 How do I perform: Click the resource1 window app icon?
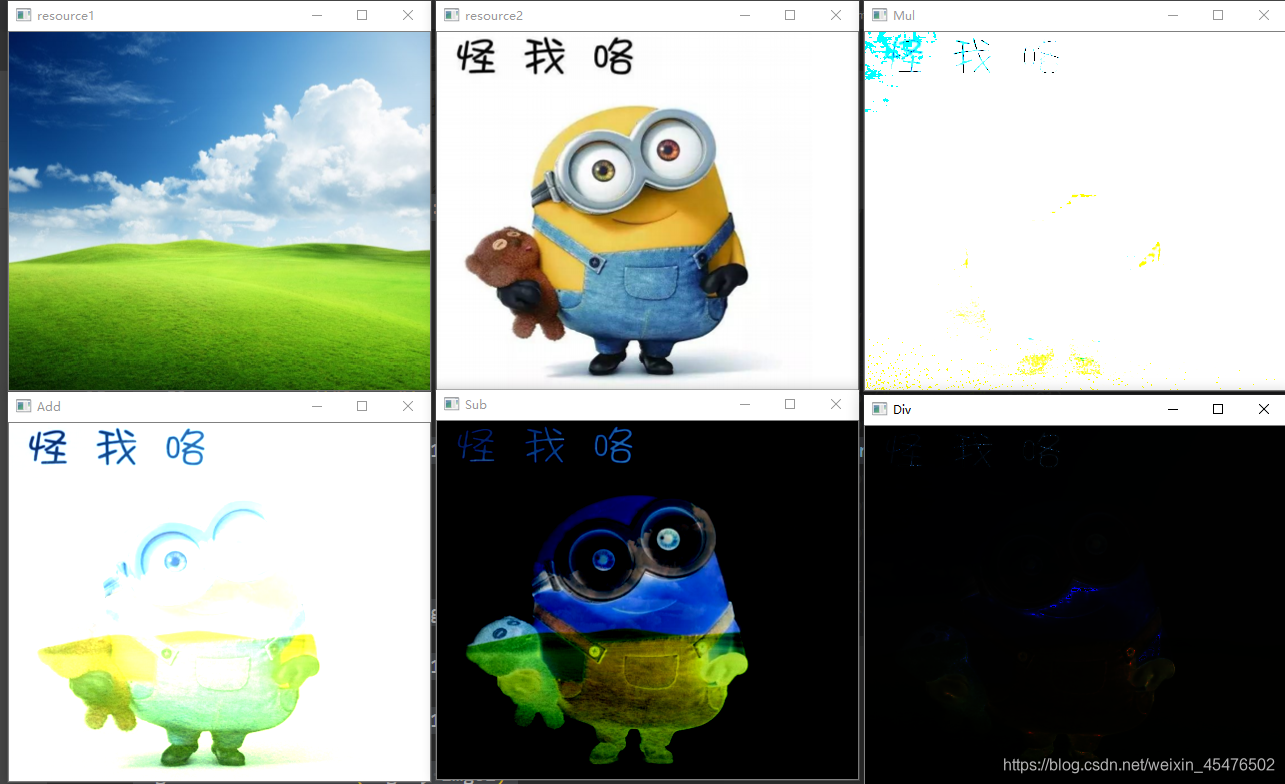click(24, 16)
